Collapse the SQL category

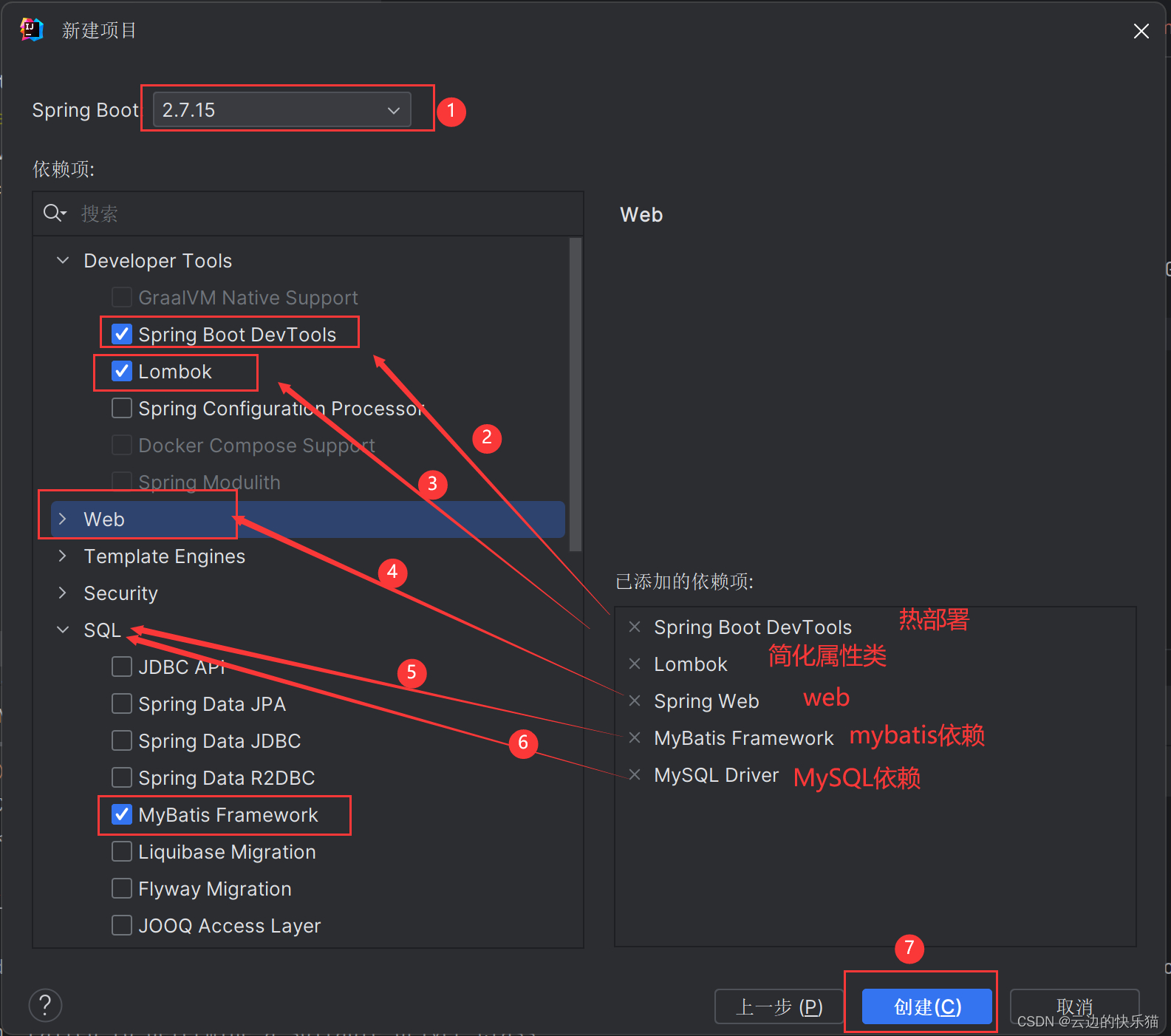[x=63, y=630]
